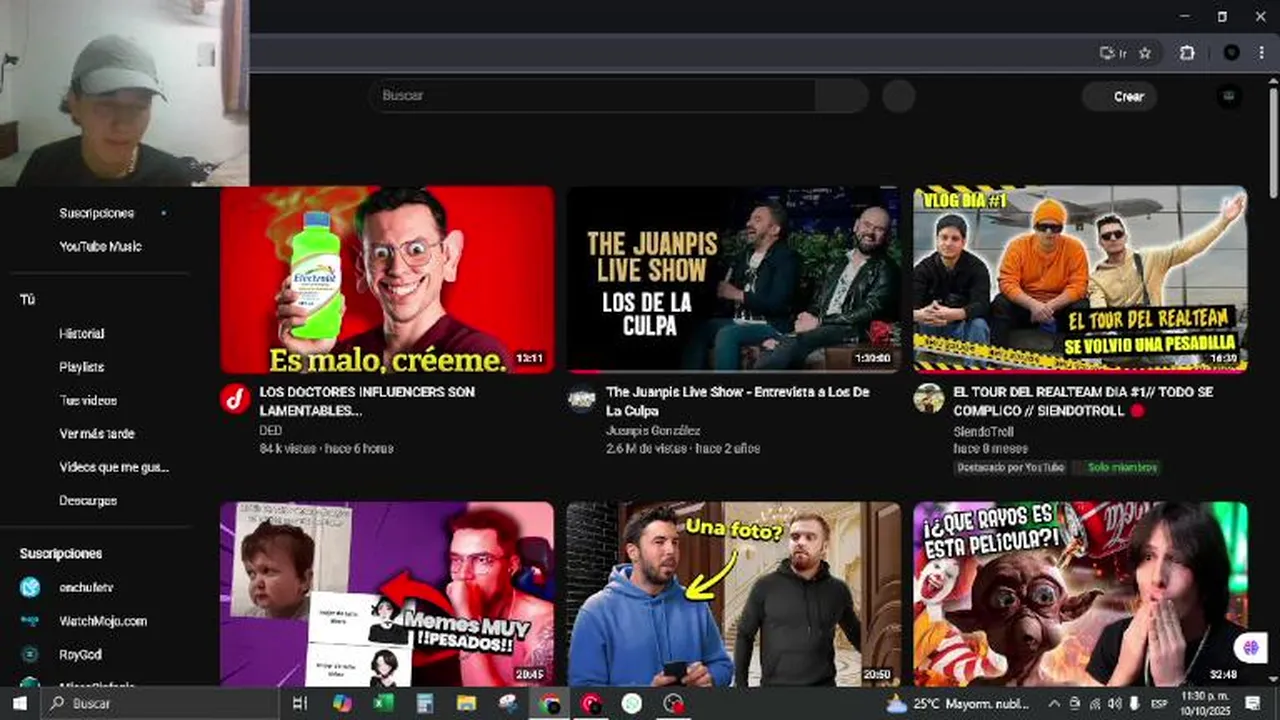Open Descargas in the sidebar
The height and width of the screenshot is (720, 1280).
pos(88,501)
